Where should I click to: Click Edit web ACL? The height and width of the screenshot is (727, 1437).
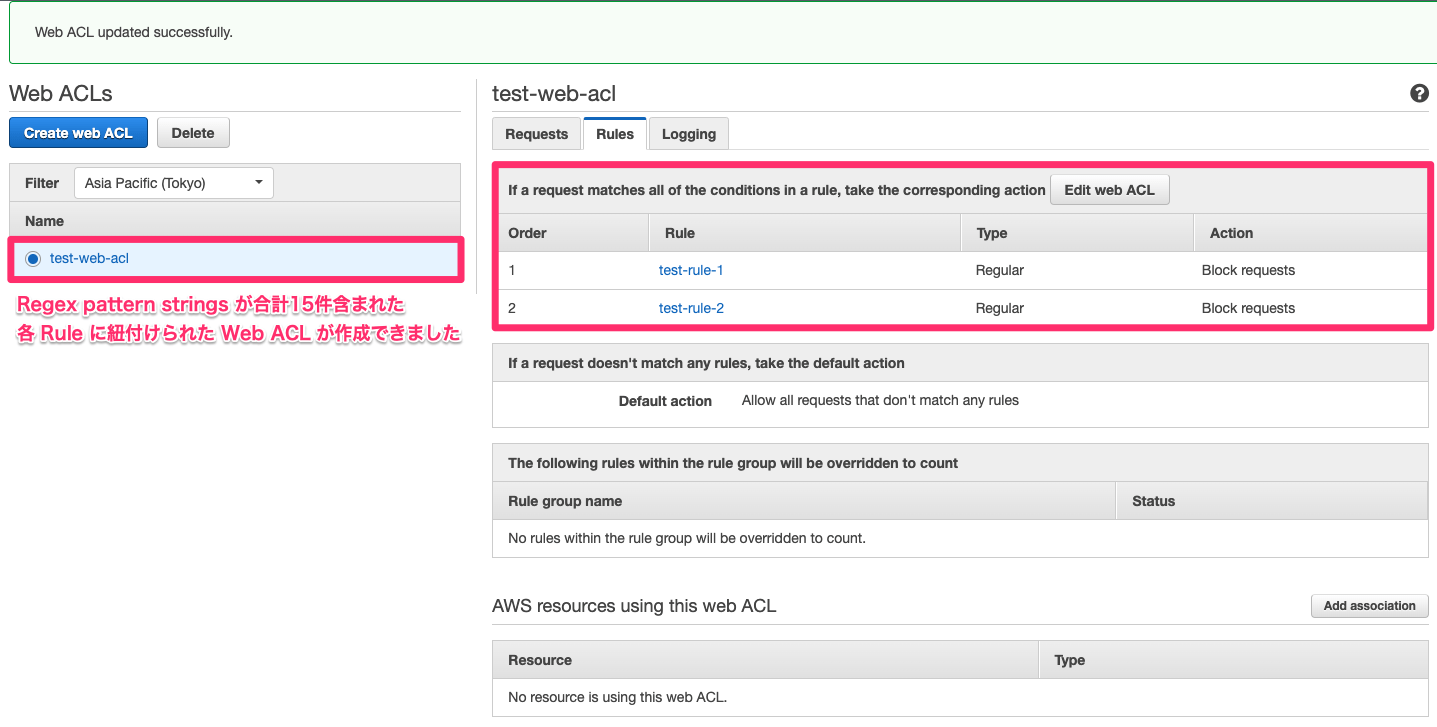tap(1109, 189)
